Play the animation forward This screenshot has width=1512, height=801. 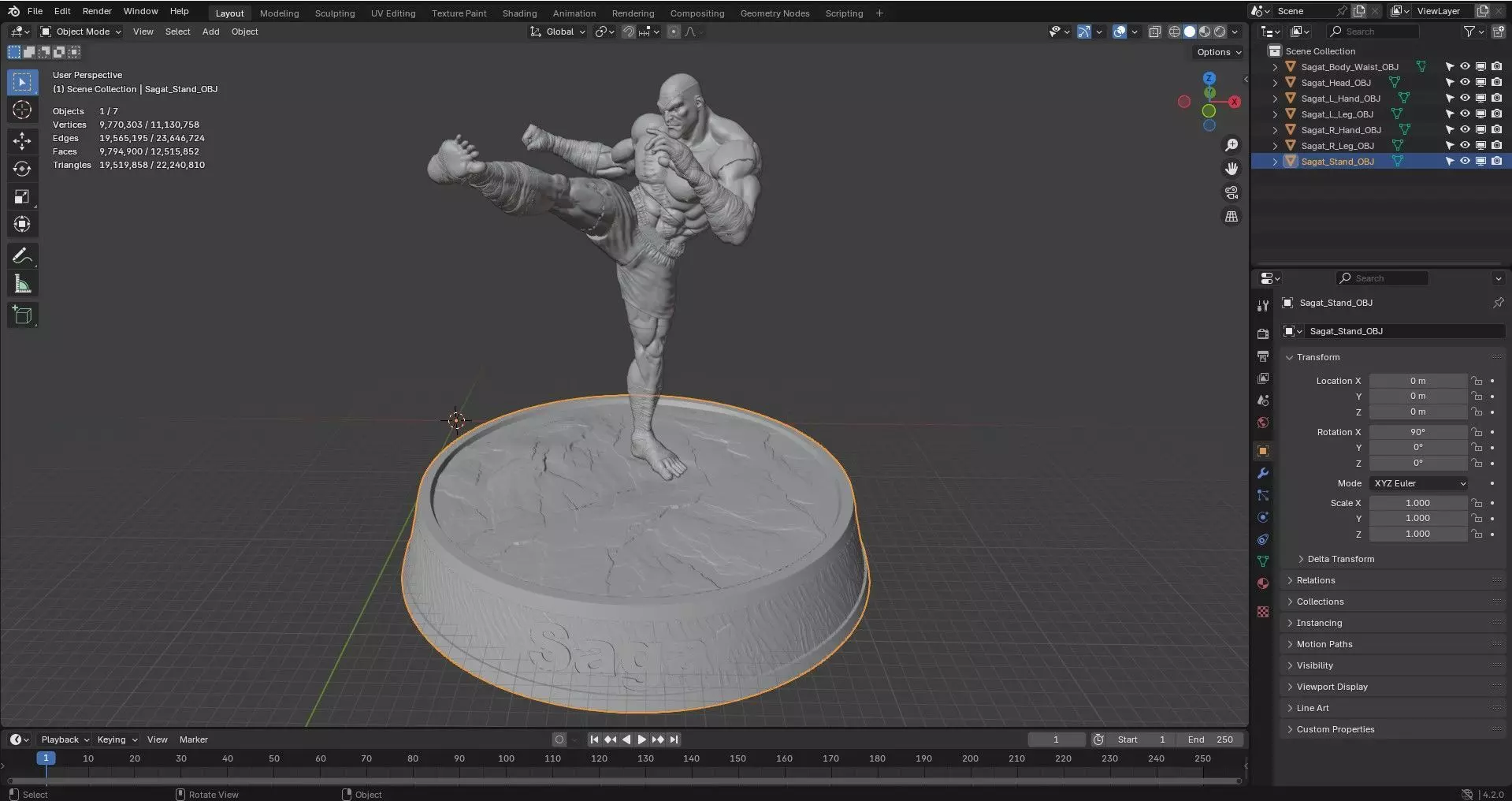[641, 740]
